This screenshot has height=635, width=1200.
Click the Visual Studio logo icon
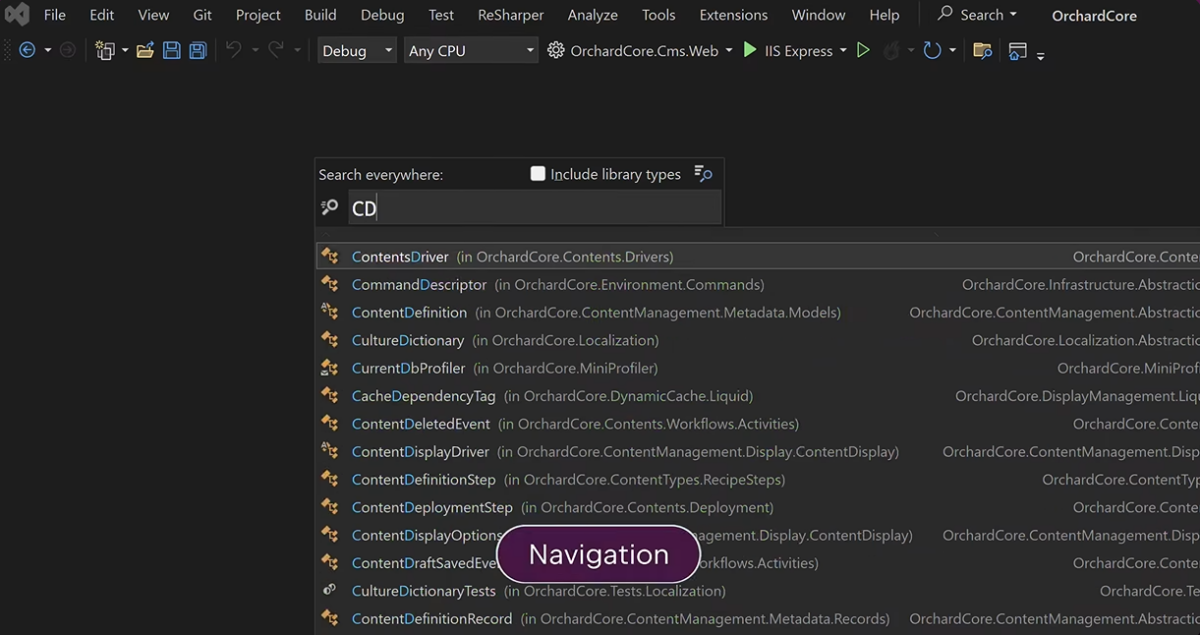pyautogui.click(x=17, y=15)
